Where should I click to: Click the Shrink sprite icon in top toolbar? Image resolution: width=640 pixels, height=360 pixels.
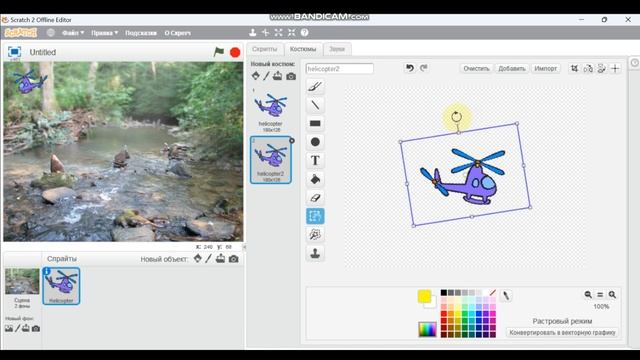click(x=291, y=33)
